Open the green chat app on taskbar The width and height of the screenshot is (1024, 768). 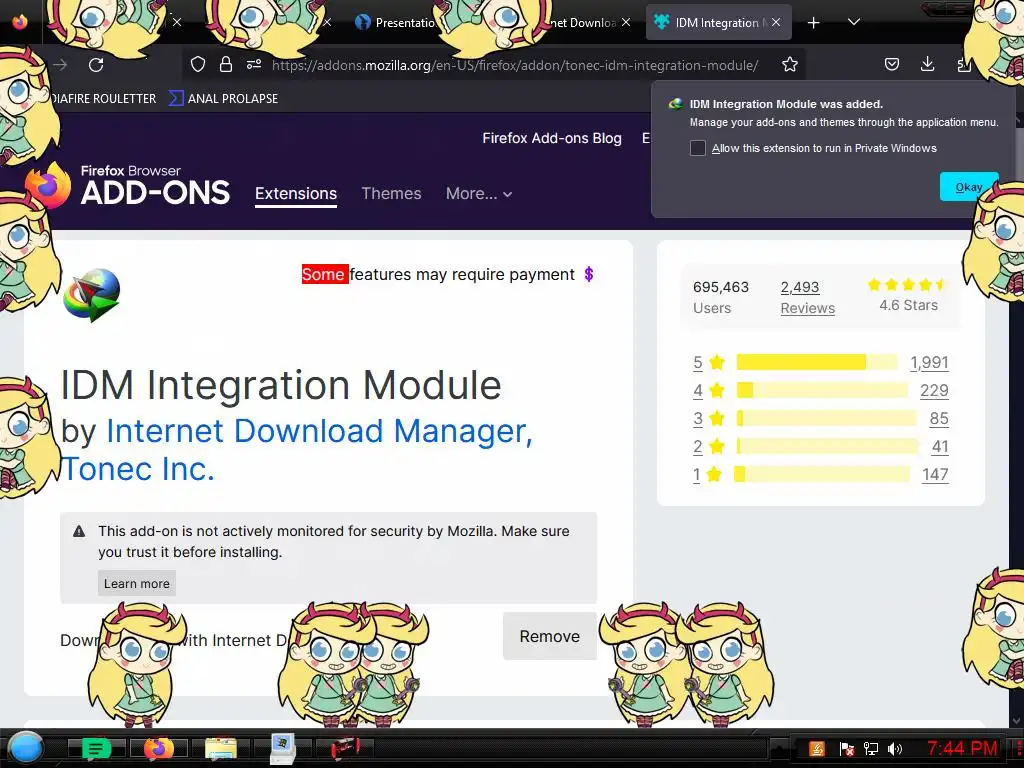(96, 748)
